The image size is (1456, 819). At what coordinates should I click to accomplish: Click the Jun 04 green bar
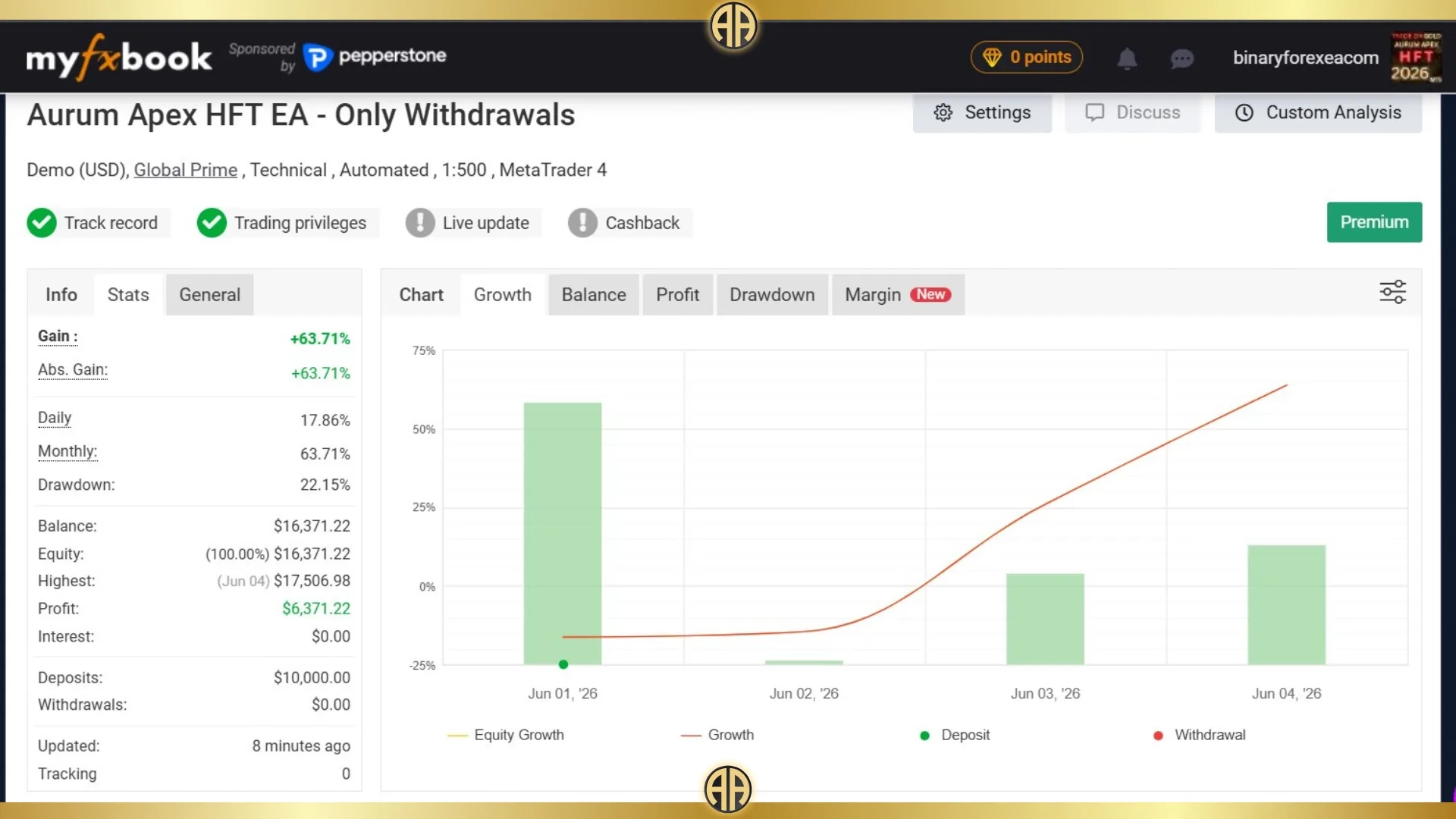click(x=1287, y=605)
